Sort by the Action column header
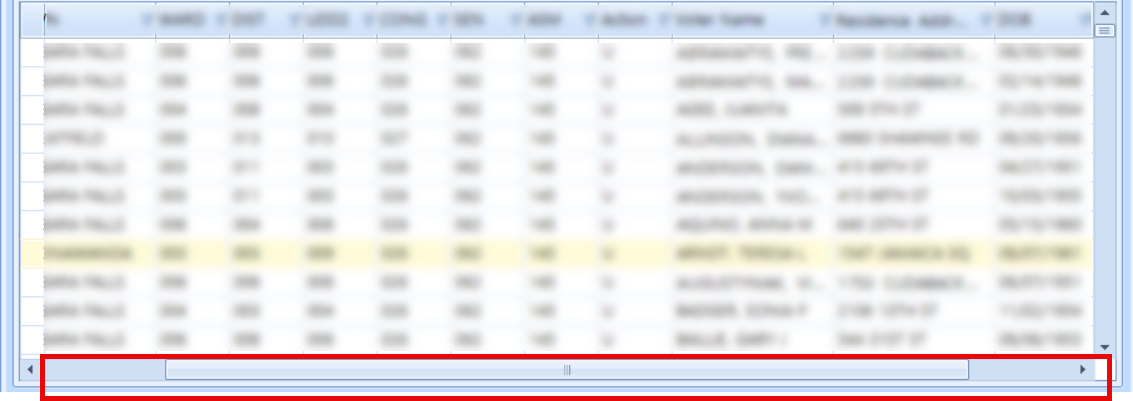1133x401 pixels. pyautogui.click(x=625, y=20)
